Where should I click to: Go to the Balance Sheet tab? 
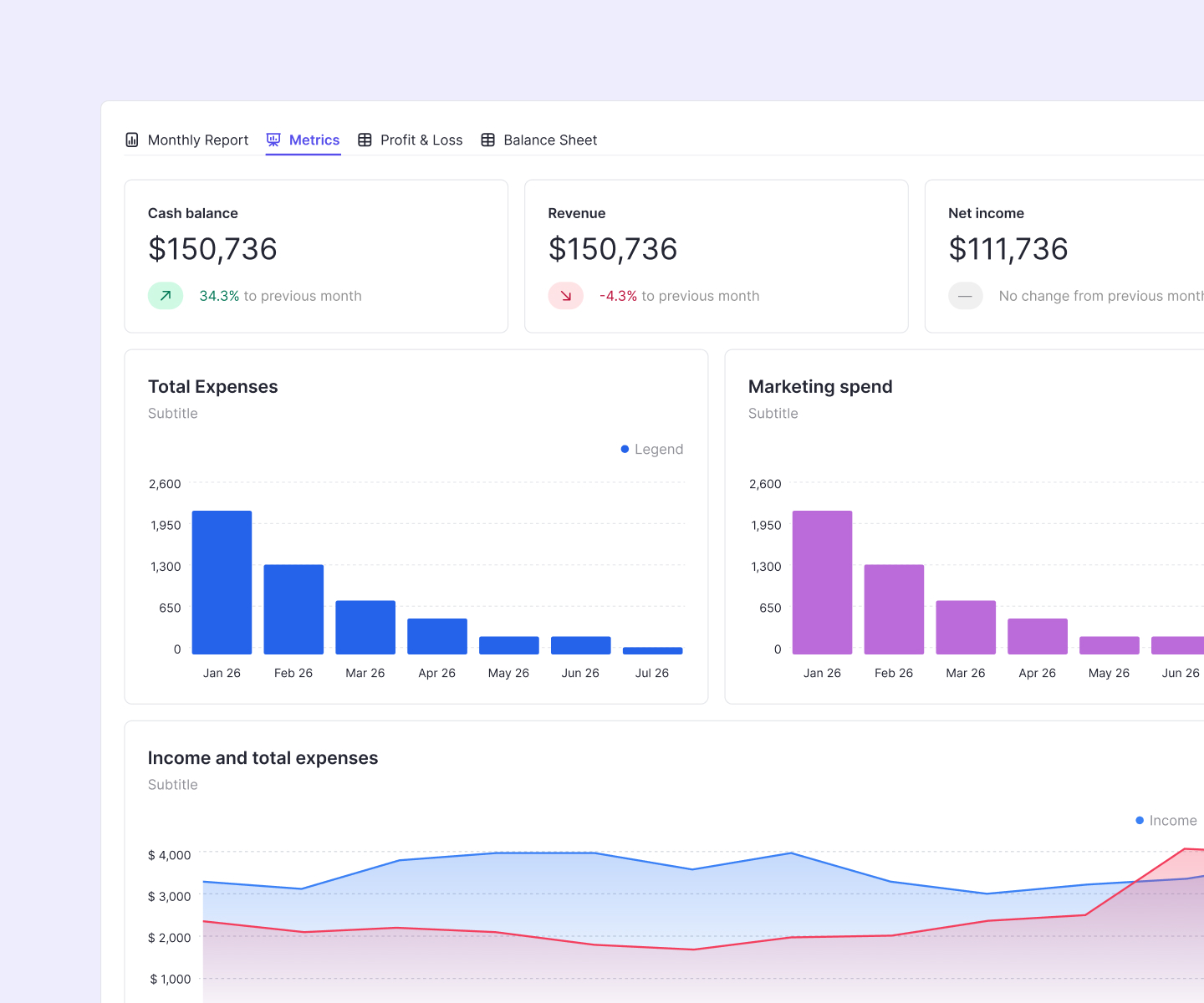point(539,140)
